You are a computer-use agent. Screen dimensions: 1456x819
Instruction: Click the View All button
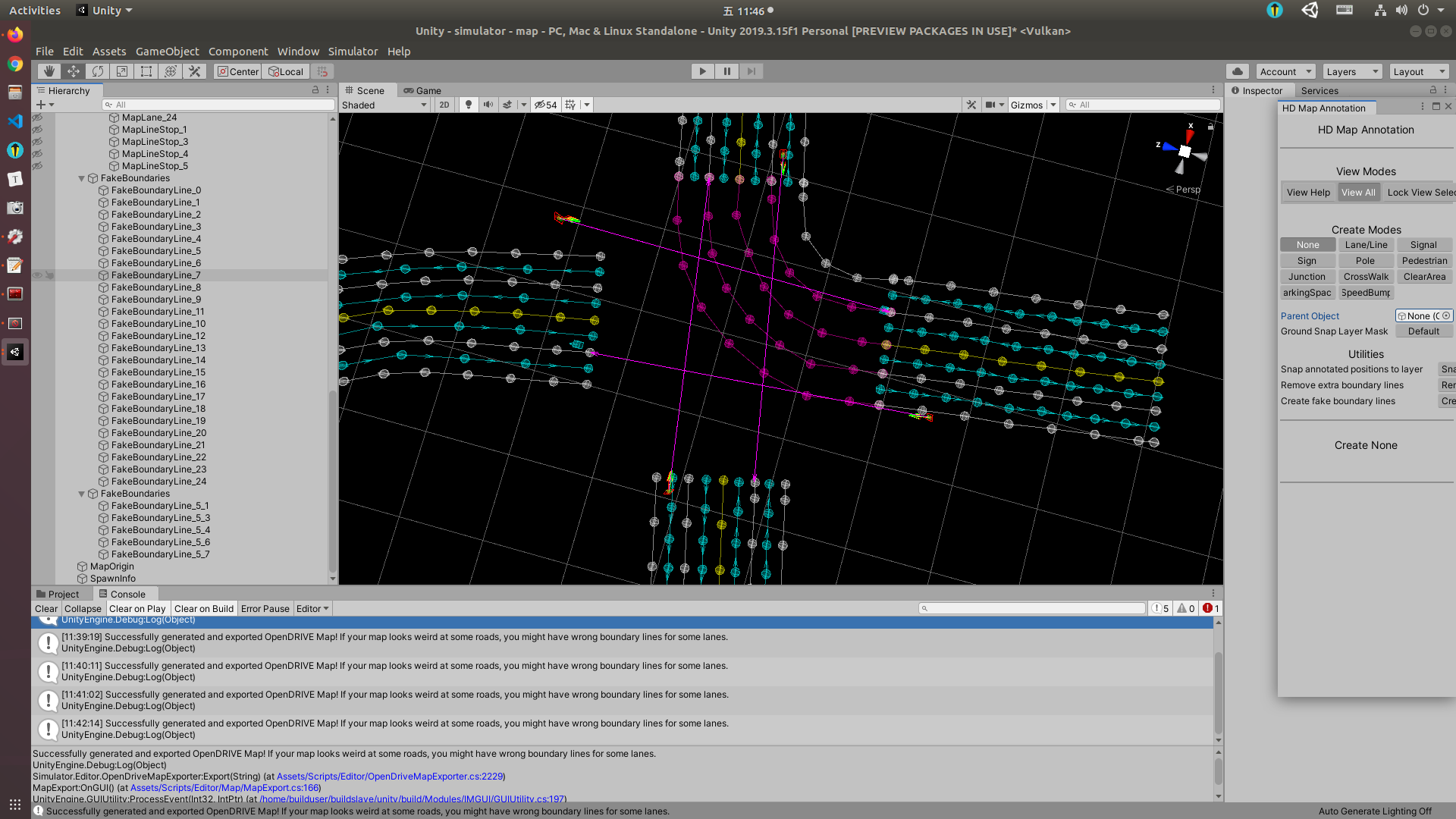(1357, 192)
